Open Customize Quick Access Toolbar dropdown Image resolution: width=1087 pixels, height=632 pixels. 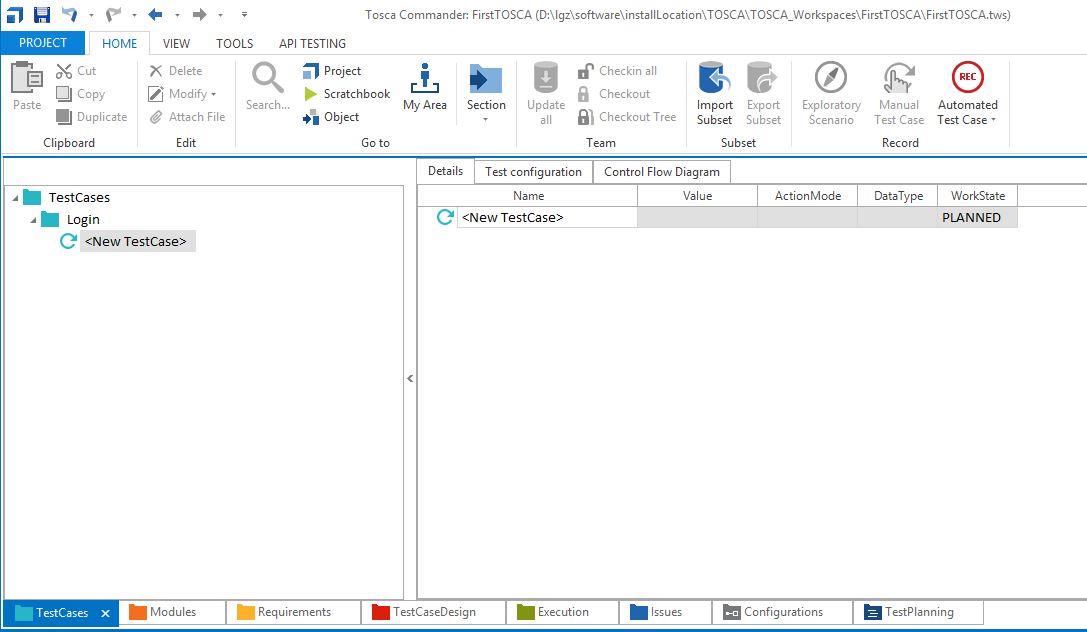tap(244, 14)
